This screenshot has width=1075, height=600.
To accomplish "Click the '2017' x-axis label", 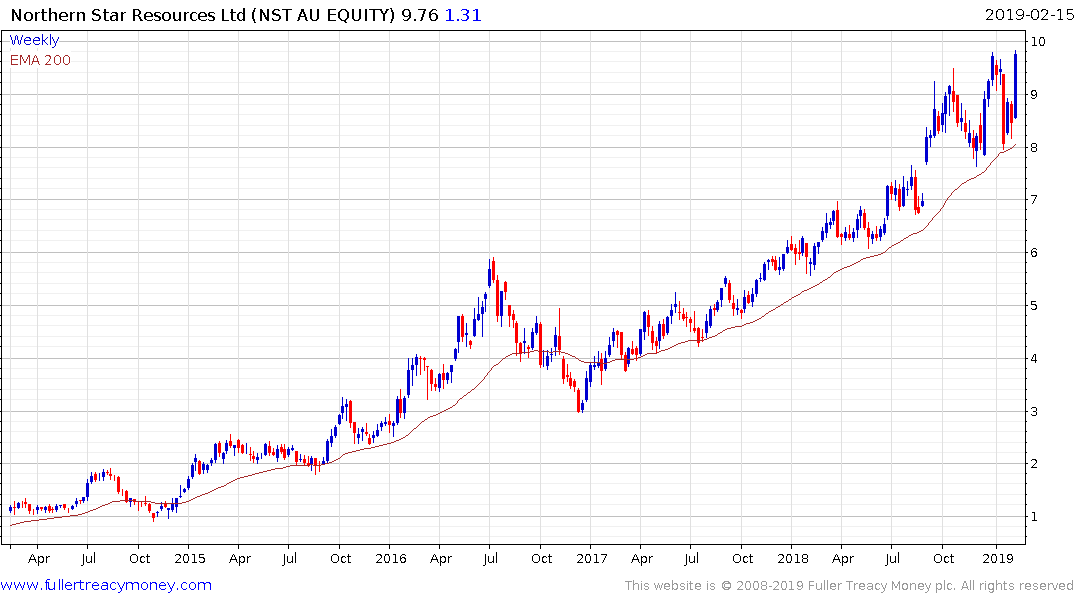I will coord(592,558).
